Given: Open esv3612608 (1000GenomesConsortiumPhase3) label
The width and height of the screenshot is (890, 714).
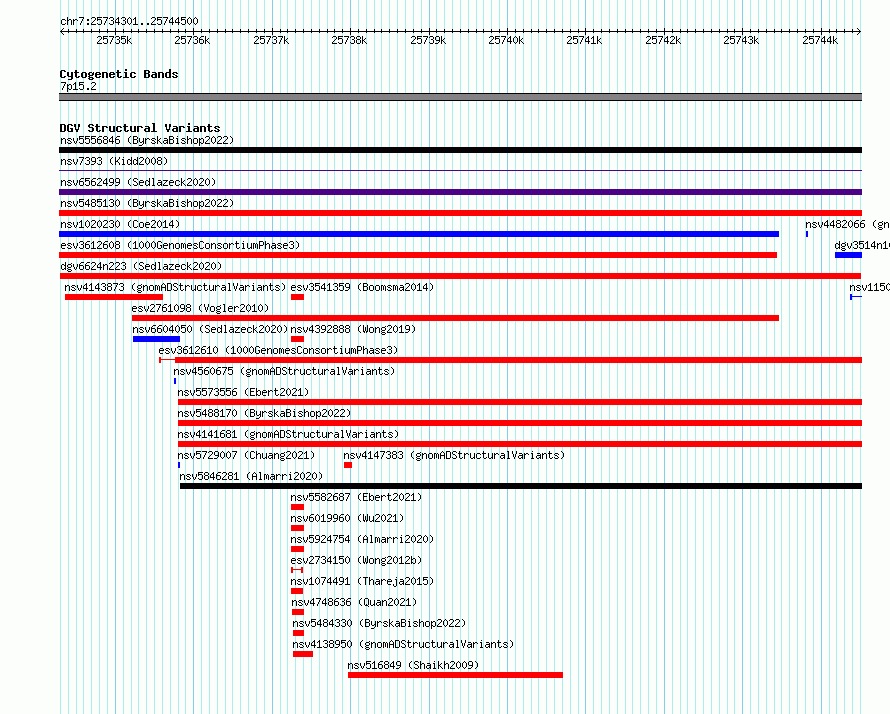Looking at the screenshot, I should click(x=180, y=245).
